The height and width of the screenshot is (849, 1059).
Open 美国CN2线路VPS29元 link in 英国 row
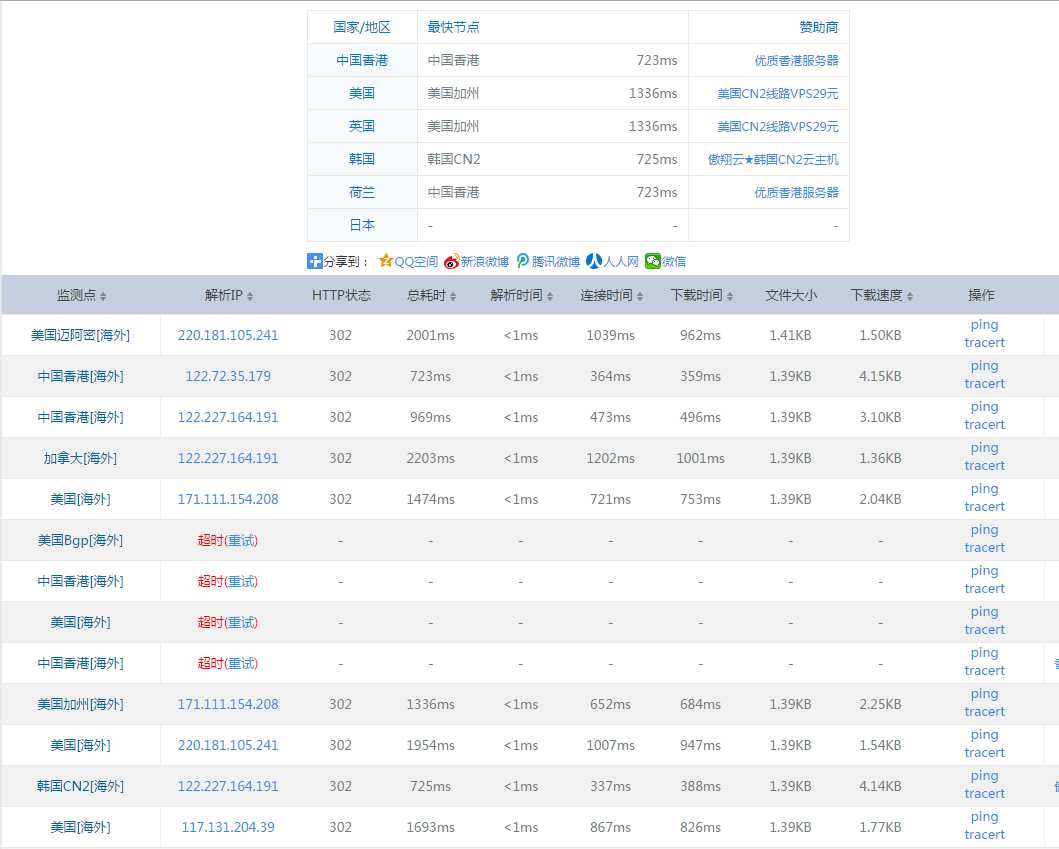[x=777, y=126]
